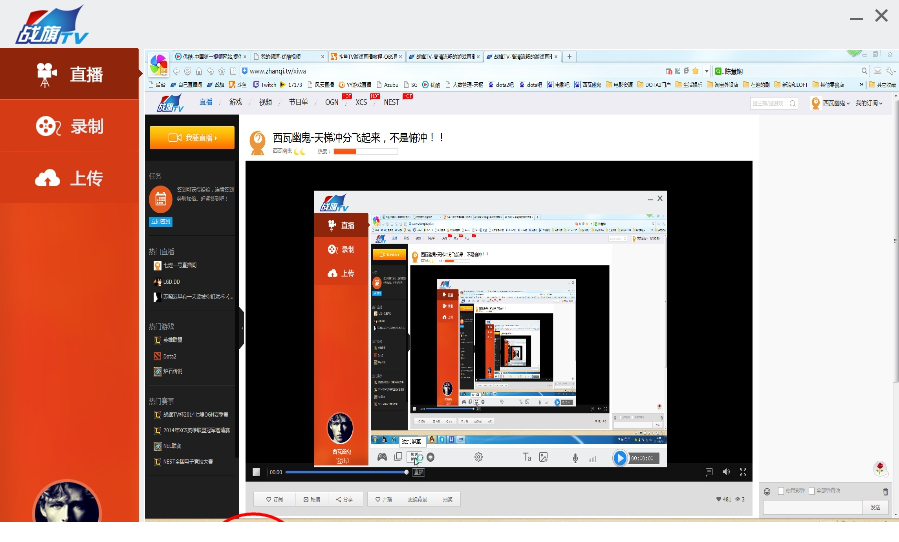Open the 录制 recording section
This screenshot has height=542, width=899.
point(69,126)
